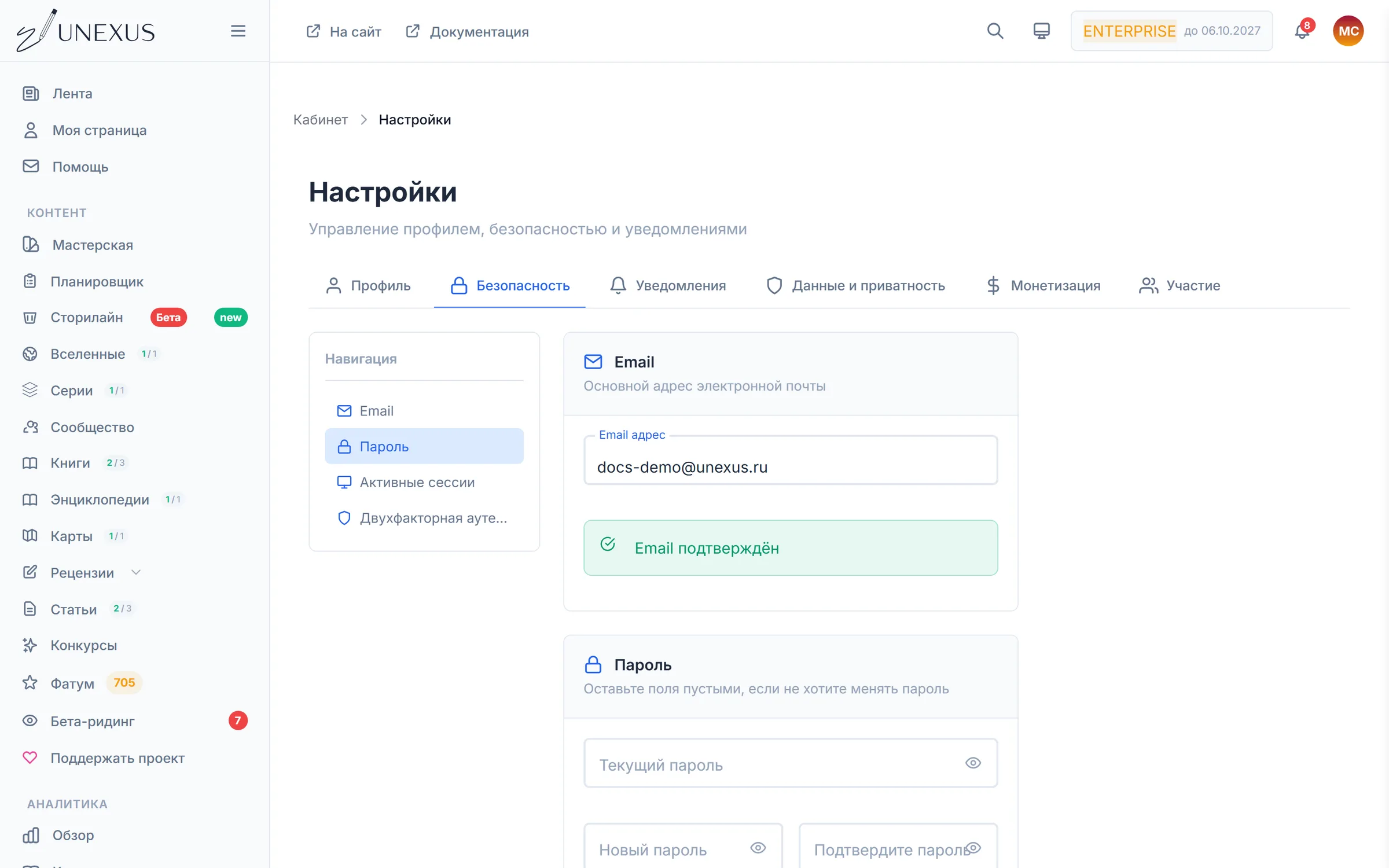Jump to Двухфакторная аутентификация item
The height and width of the screenshot is (868, 1389).
click(x=424, y=518)
